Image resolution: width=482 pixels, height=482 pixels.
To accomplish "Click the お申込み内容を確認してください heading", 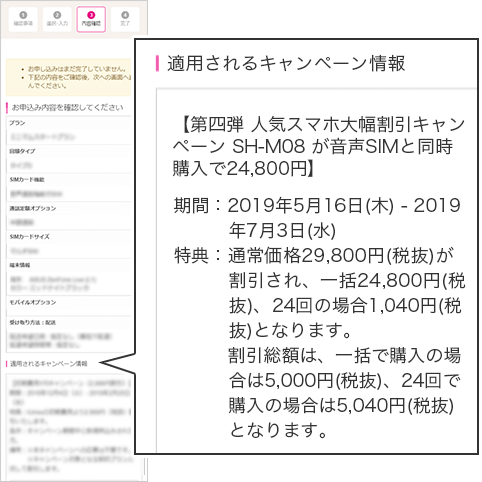I will coord(68,107).
